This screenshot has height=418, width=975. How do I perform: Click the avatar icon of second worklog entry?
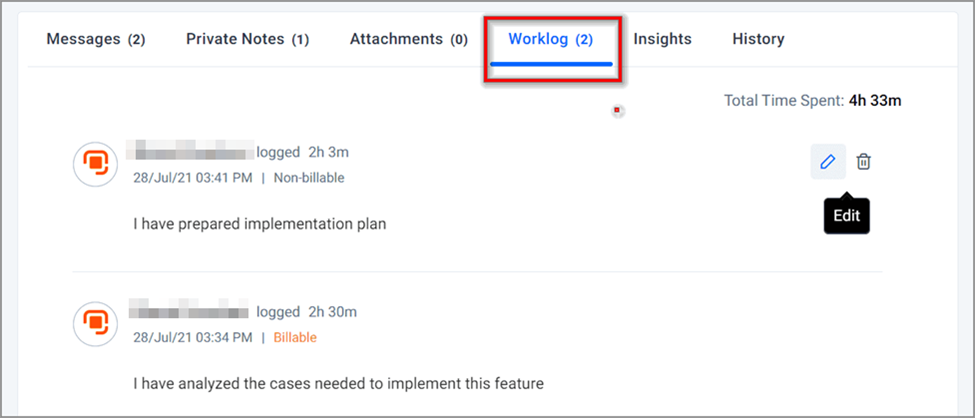coord(95,323)
